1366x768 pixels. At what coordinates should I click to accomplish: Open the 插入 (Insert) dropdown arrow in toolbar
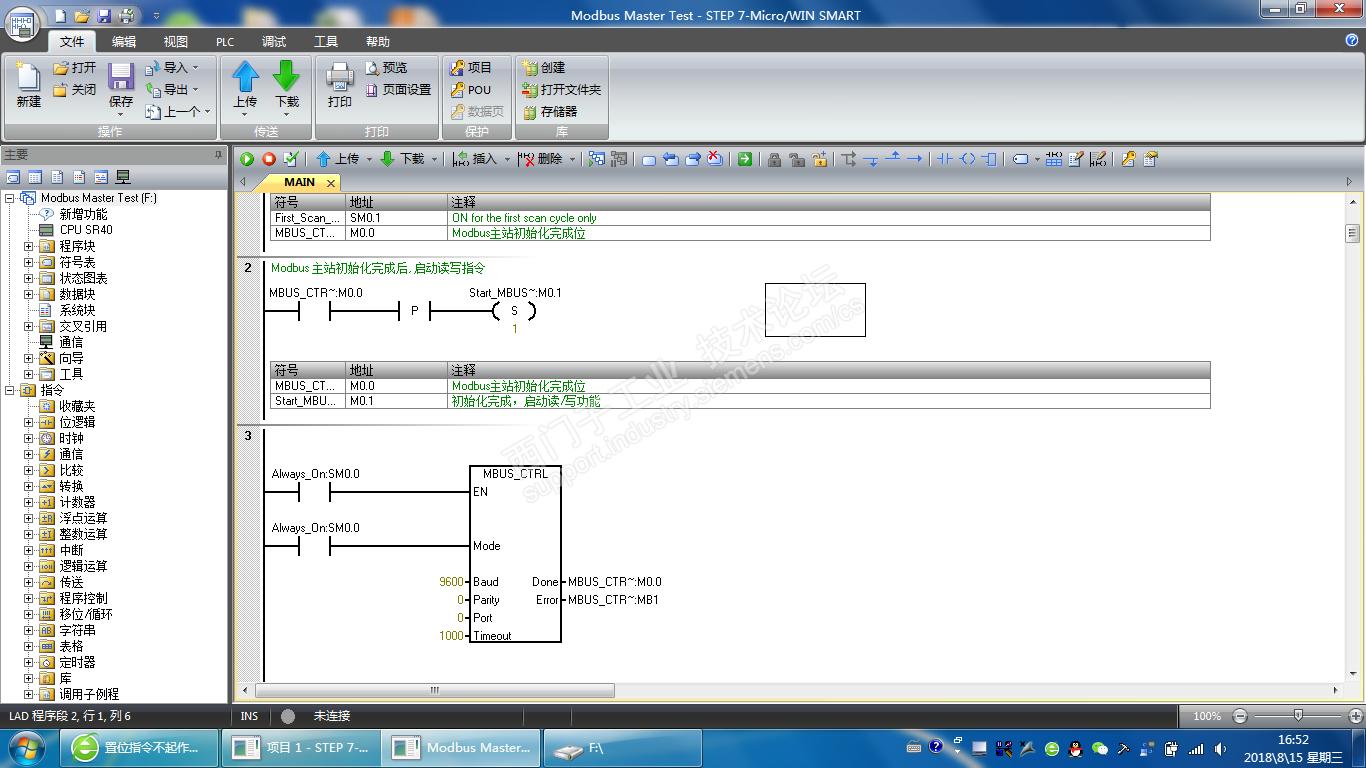(x=507, y=159)
